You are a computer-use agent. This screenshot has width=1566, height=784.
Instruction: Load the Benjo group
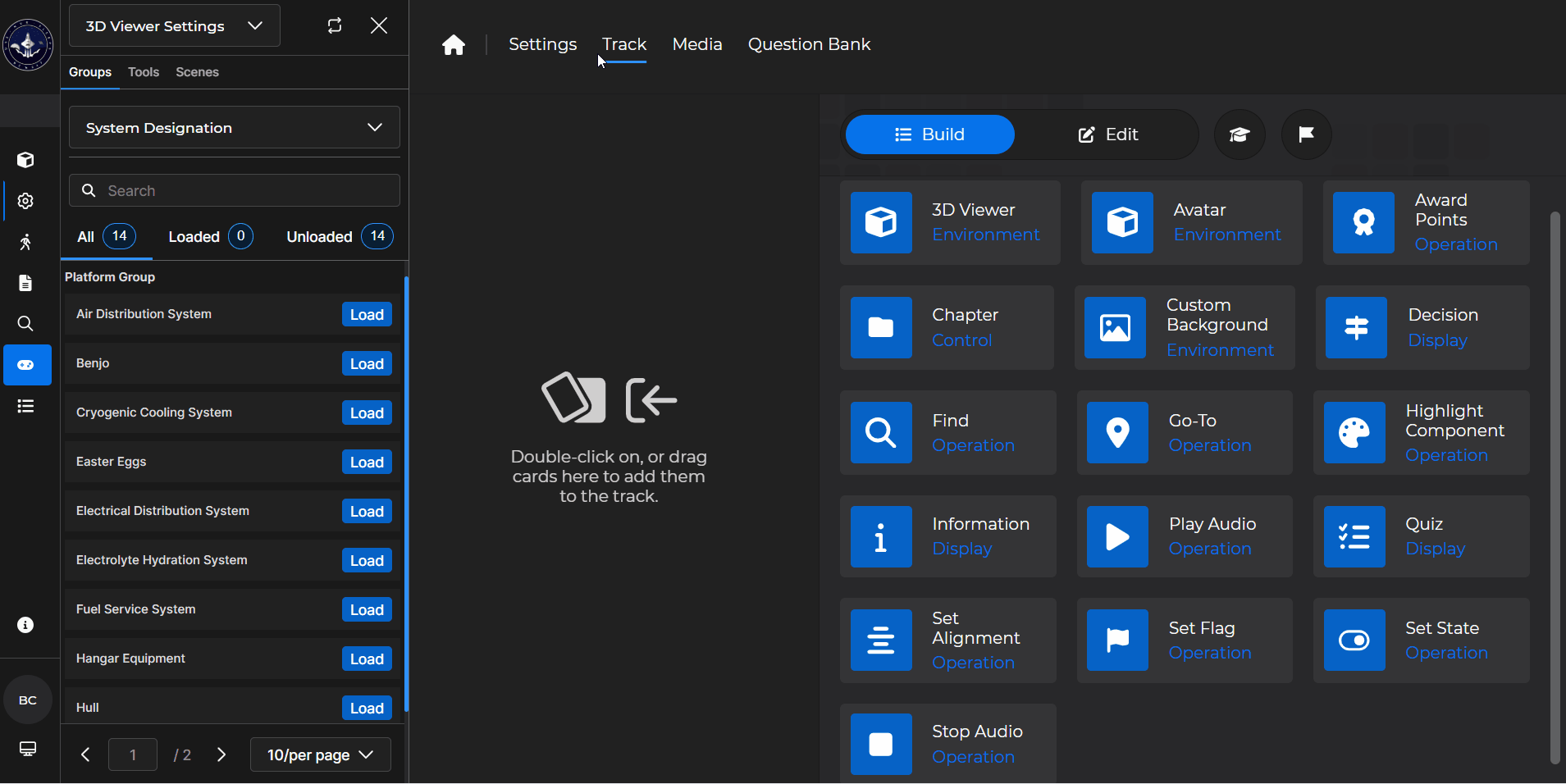[x=367, y=364]
